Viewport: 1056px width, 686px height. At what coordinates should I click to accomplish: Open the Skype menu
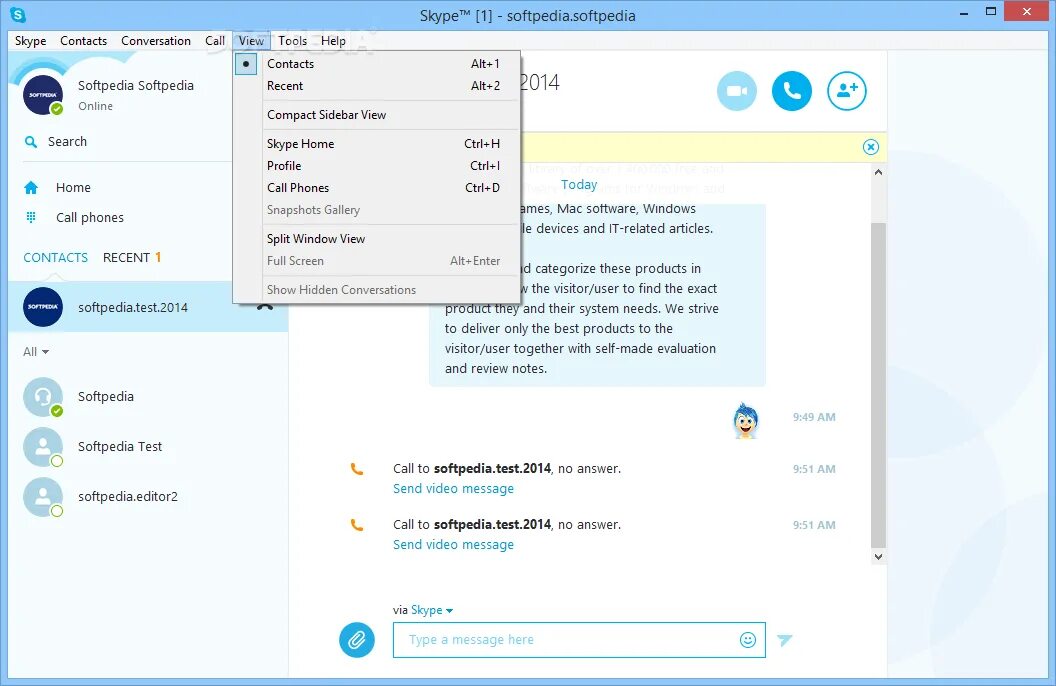pyautogui.click(x=30, y=41)
